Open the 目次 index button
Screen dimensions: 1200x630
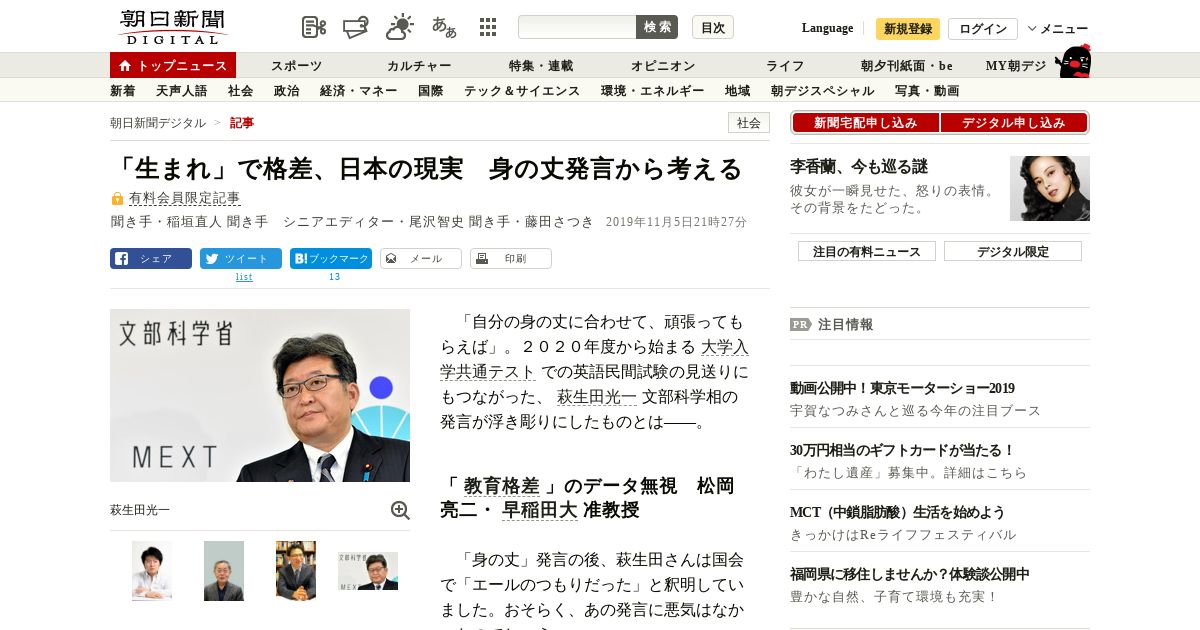coord(713,27)
